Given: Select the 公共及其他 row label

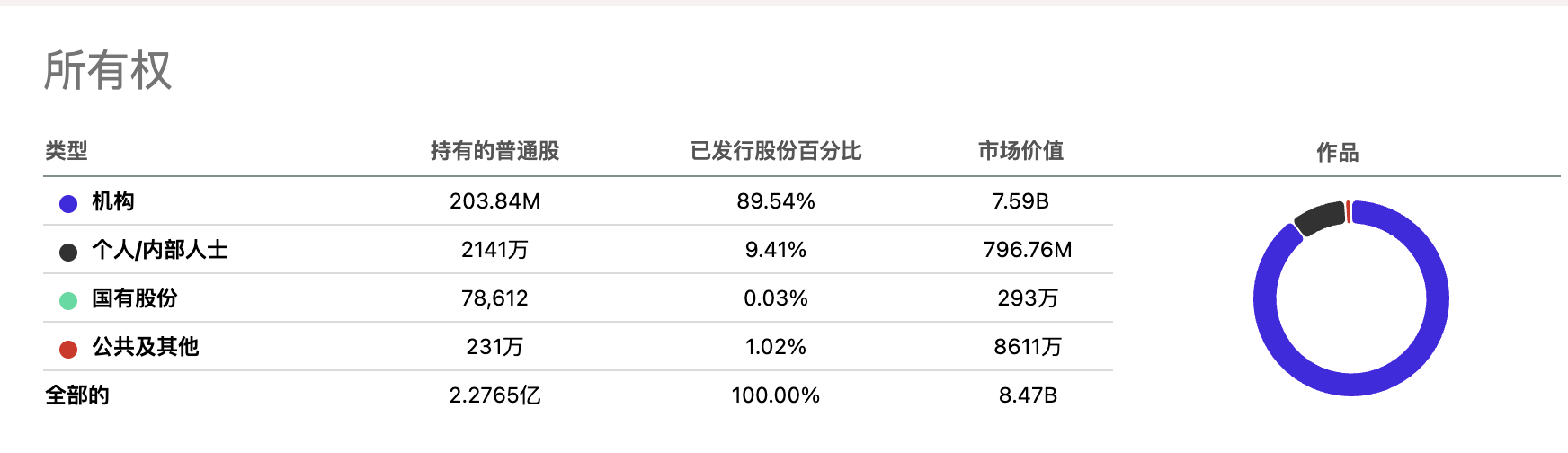Looking at the screenshot, I should (x=146, y=347).
